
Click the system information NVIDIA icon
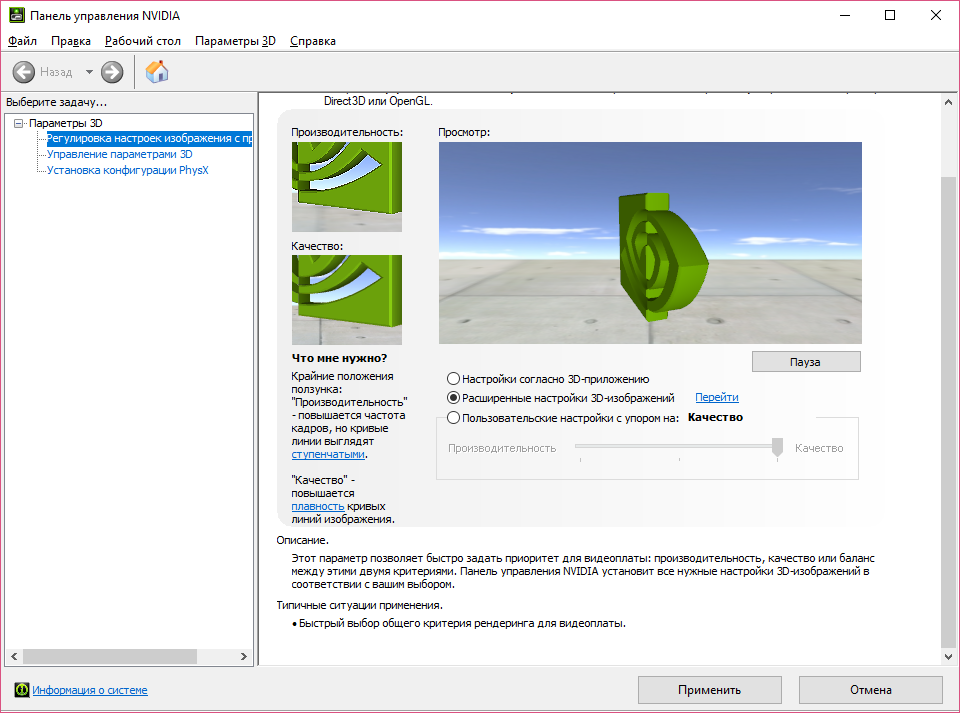21,690
